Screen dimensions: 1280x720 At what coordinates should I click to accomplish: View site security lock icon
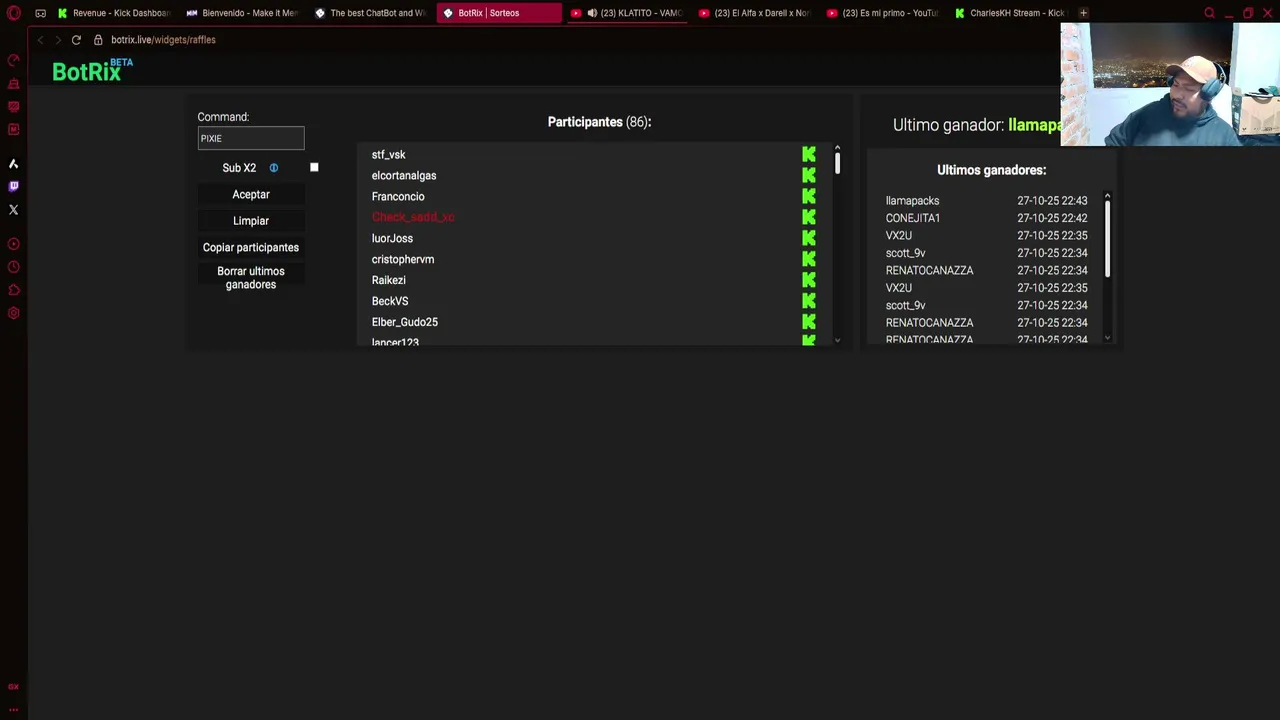click(x=98, y=40)
